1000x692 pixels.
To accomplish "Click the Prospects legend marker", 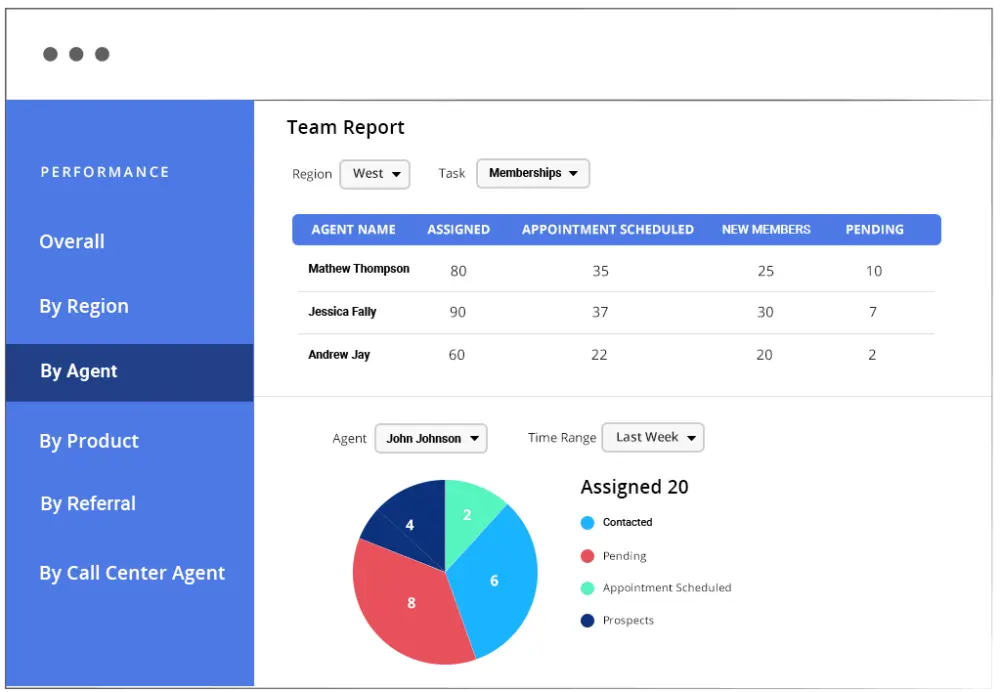I will click(x=624, y=620).
